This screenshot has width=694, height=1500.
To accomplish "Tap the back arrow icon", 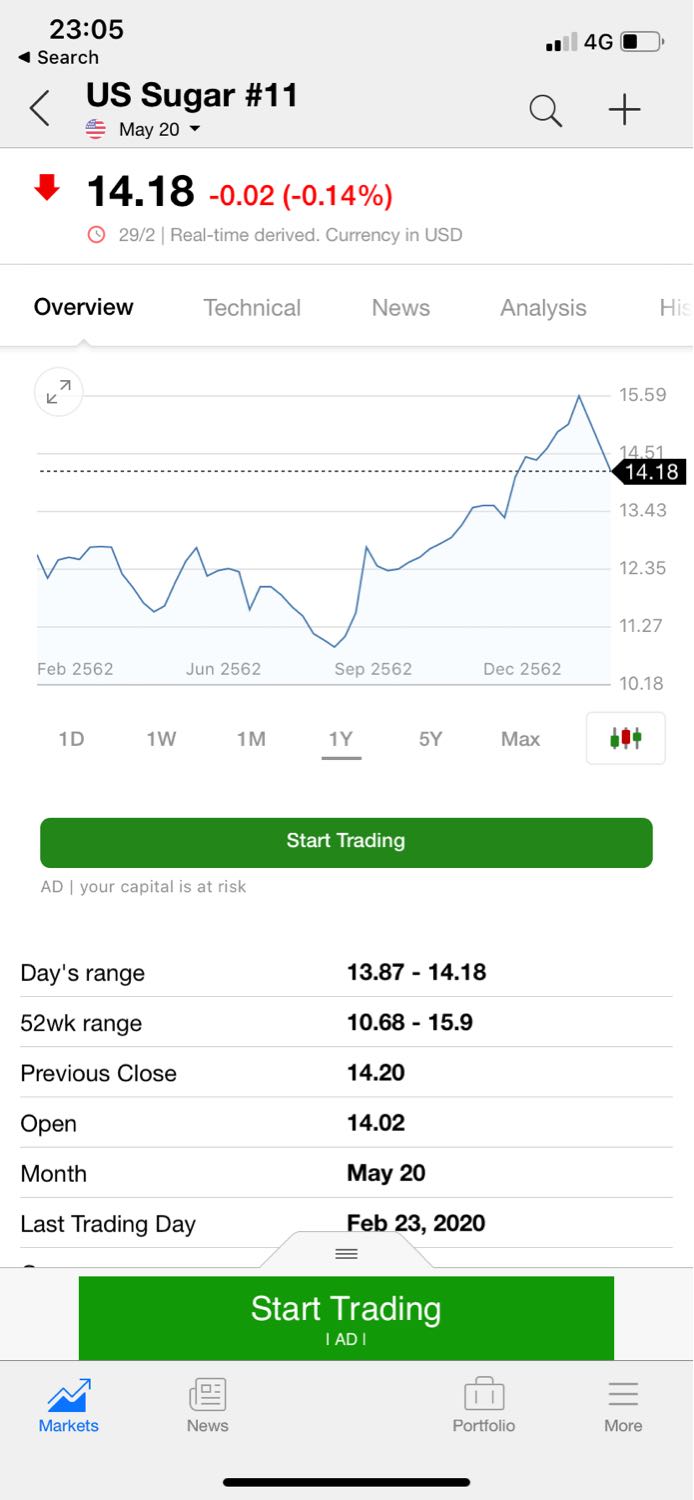I will click(40, 108).
